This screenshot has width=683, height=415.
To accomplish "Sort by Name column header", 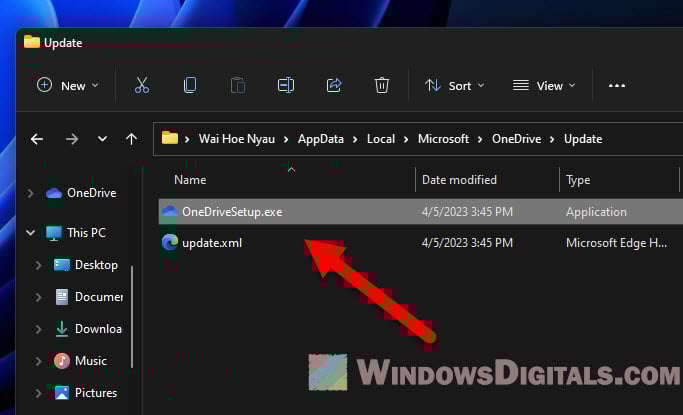I will 190,180.
